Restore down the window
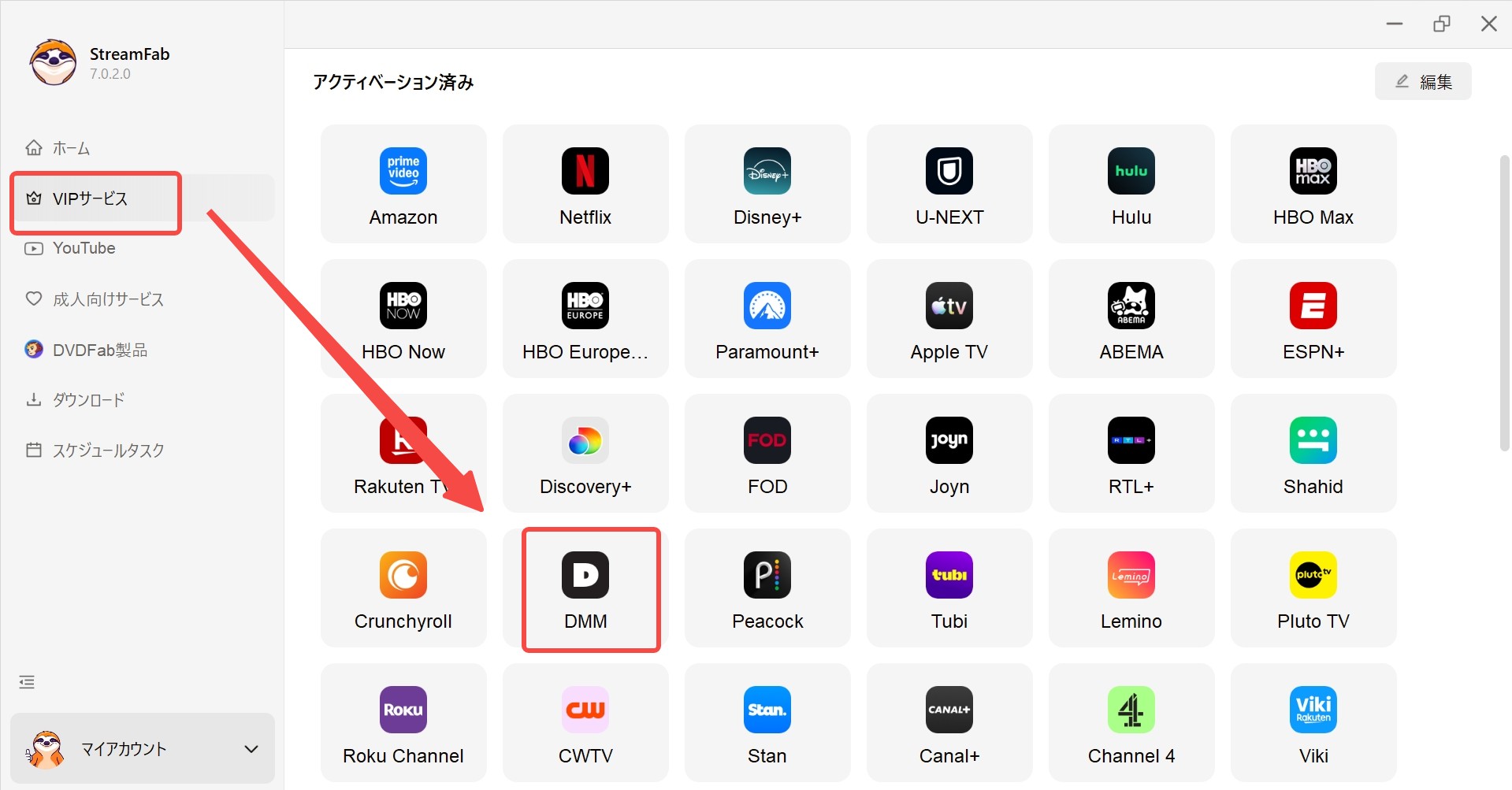 [x=1442, y=24]
